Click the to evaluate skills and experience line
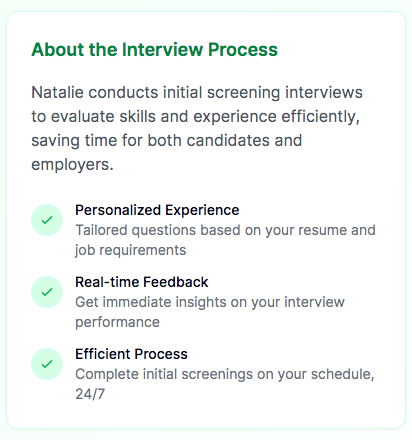The height and width of the screenshot is (440, 412). (x=196, y=117)
